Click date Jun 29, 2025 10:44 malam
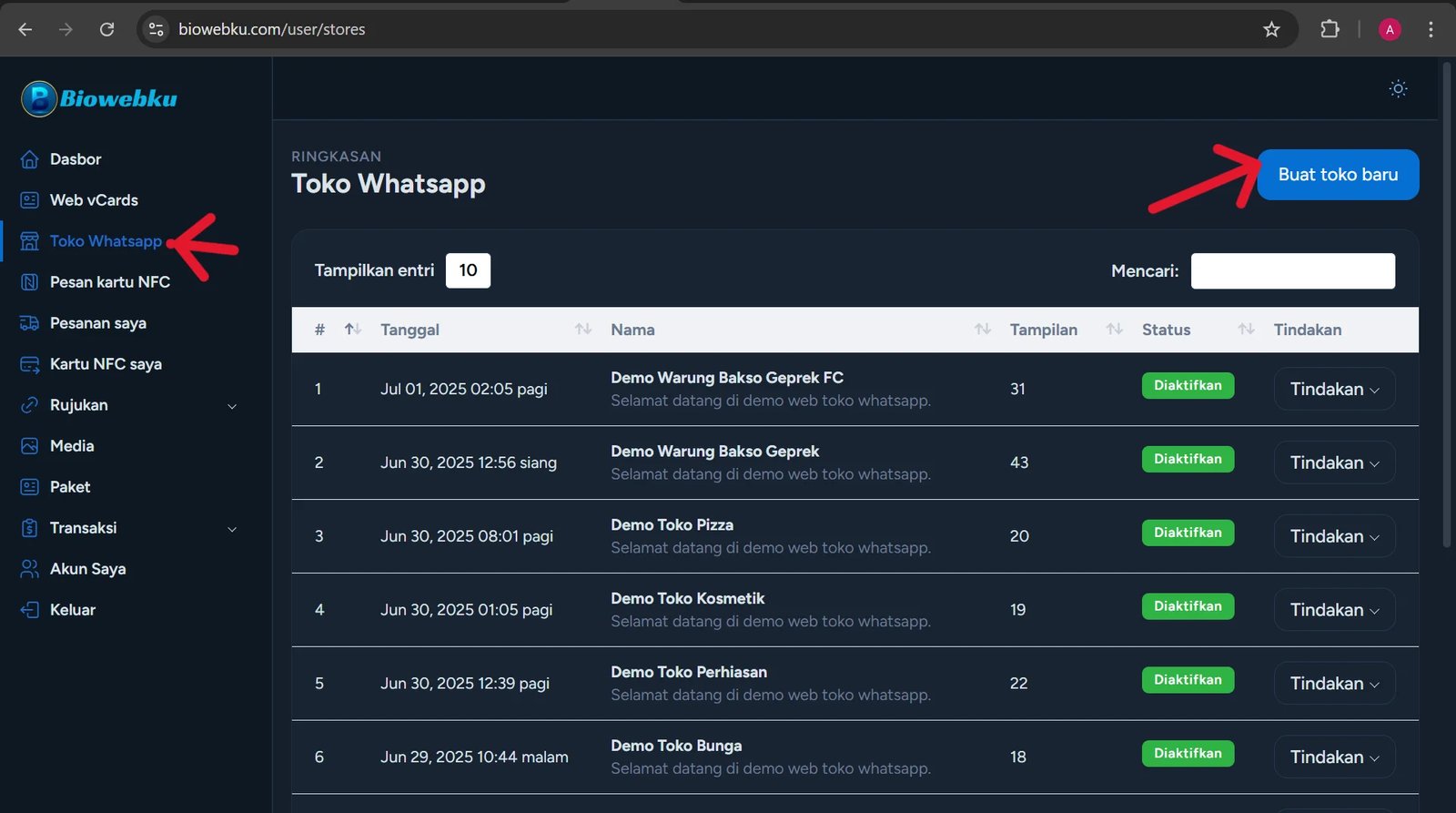Image resolution: width=1456 pixels, height=813 pixels. [474, 757]
